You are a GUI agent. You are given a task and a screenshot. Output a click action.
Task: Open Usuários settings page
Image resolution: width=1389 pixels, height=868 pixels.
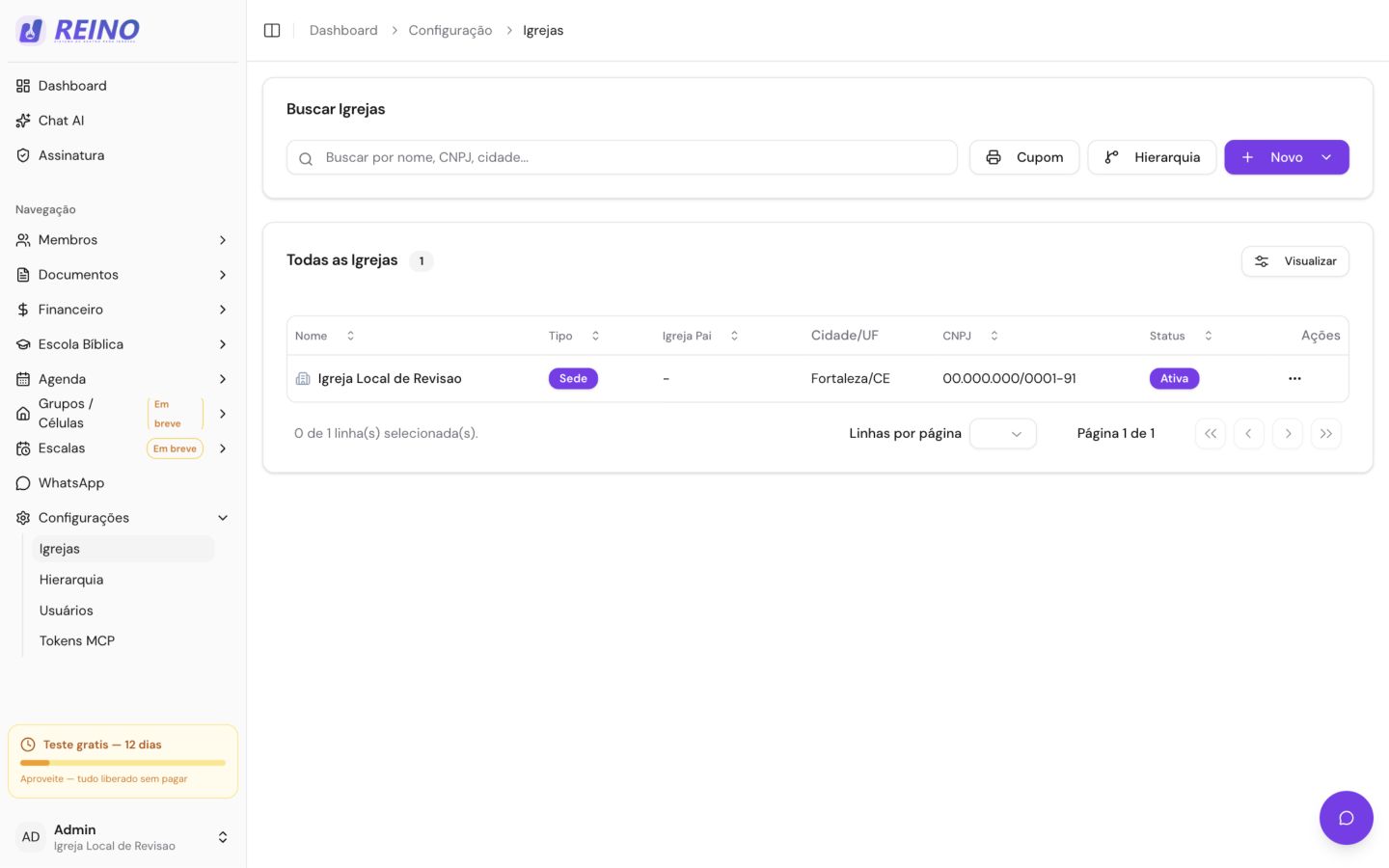point(123,610)
